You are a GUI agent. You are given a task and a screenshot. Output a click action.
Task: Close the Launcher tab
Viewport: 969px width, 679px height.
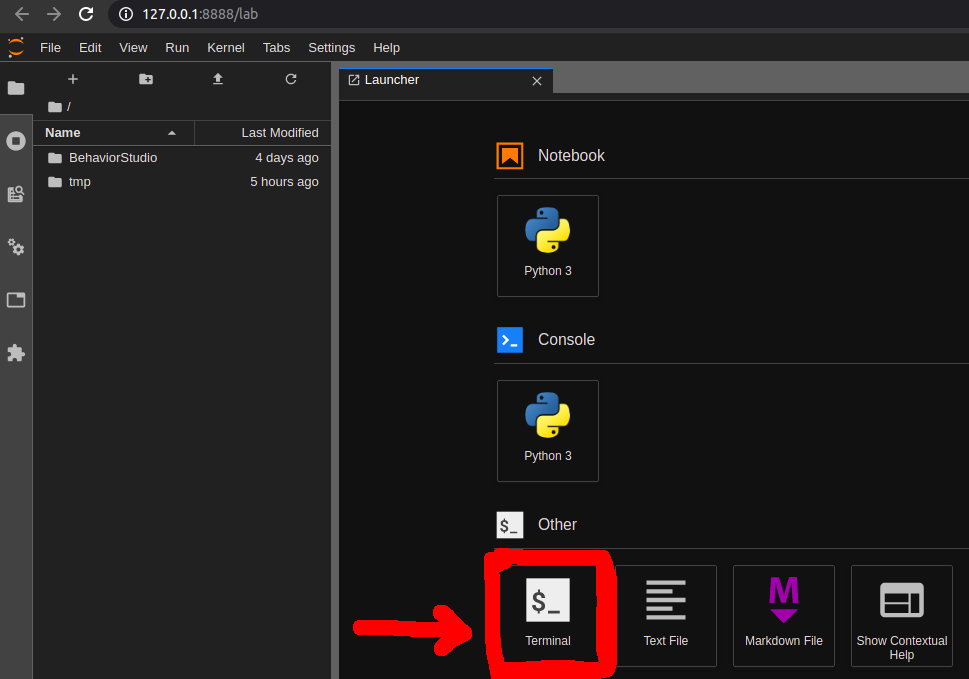pyautogui.click(x=537, y=81)
